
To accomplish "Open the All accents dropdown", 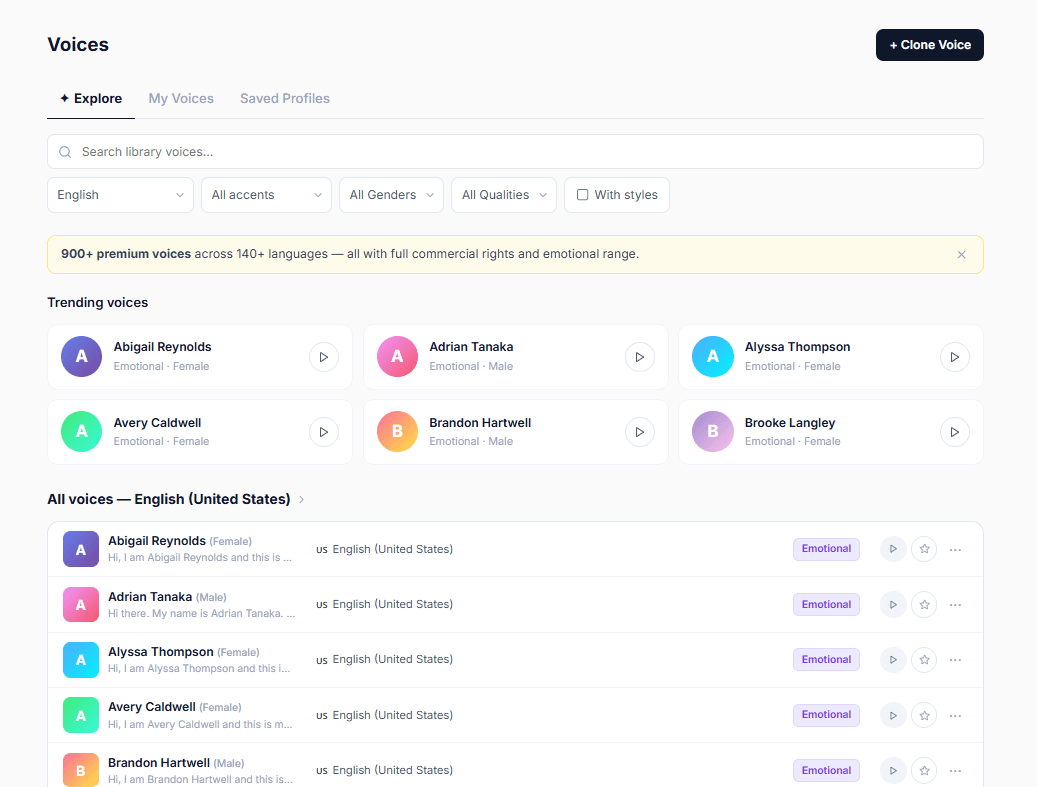I will pos(267,195).
